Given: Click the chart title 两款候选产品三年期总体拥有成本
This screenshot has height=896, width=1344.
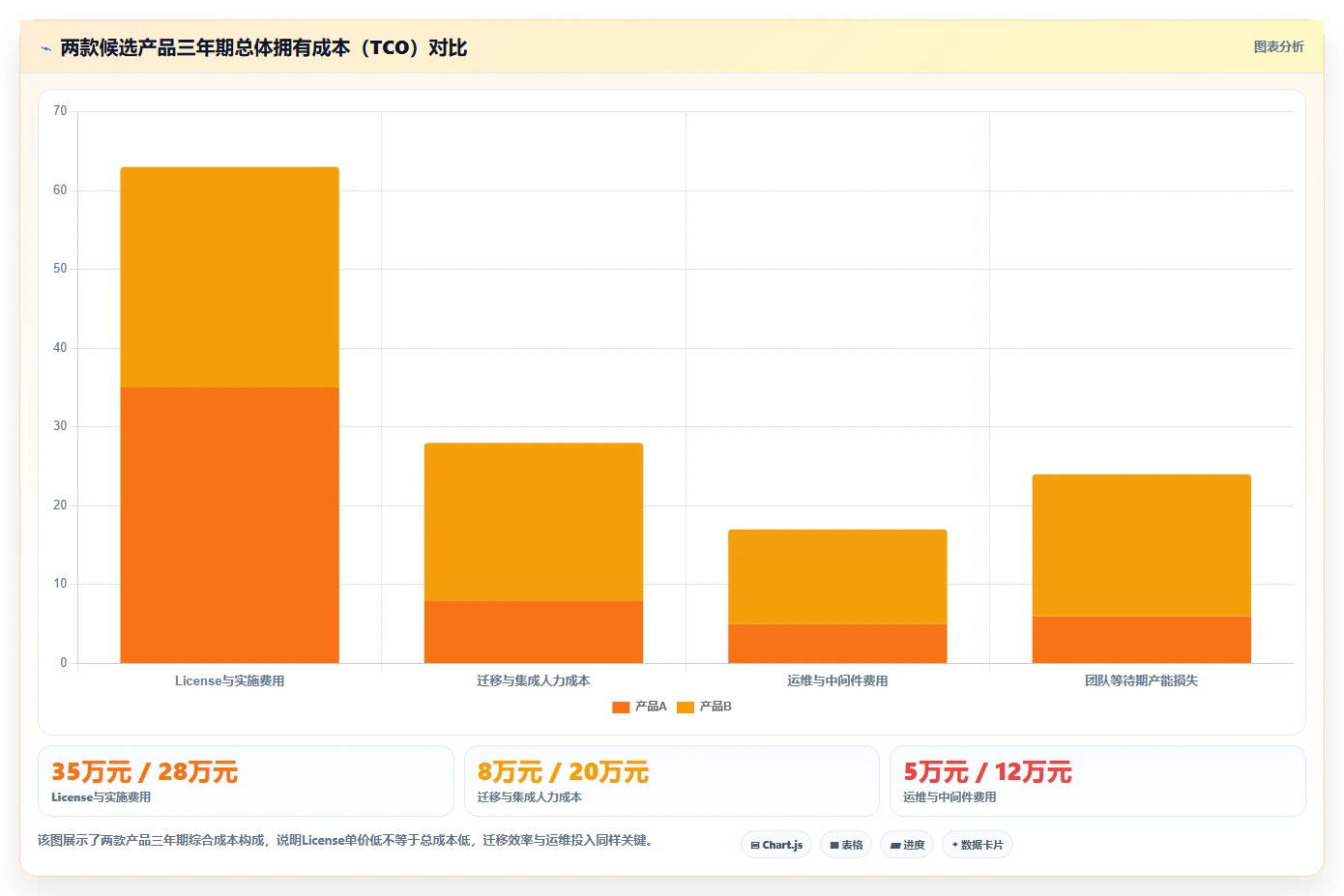Looking at the screenshot, I should pos(263,48).
